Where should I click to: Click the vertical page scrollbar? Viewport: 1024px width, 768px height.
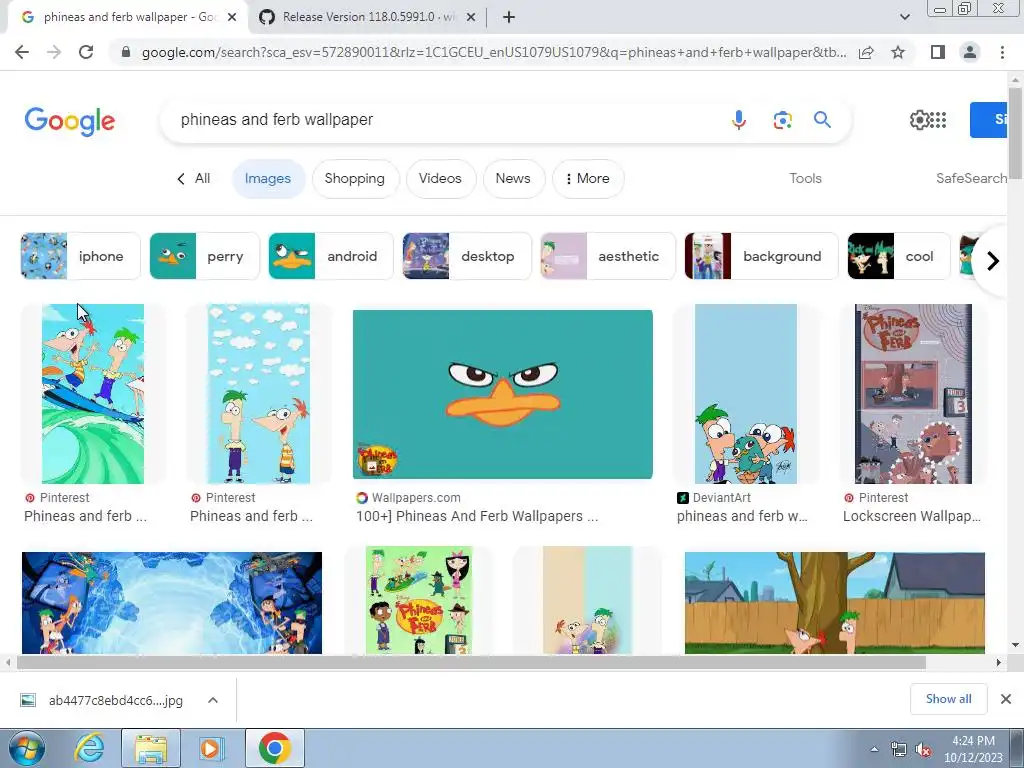tap(1015, 134)
